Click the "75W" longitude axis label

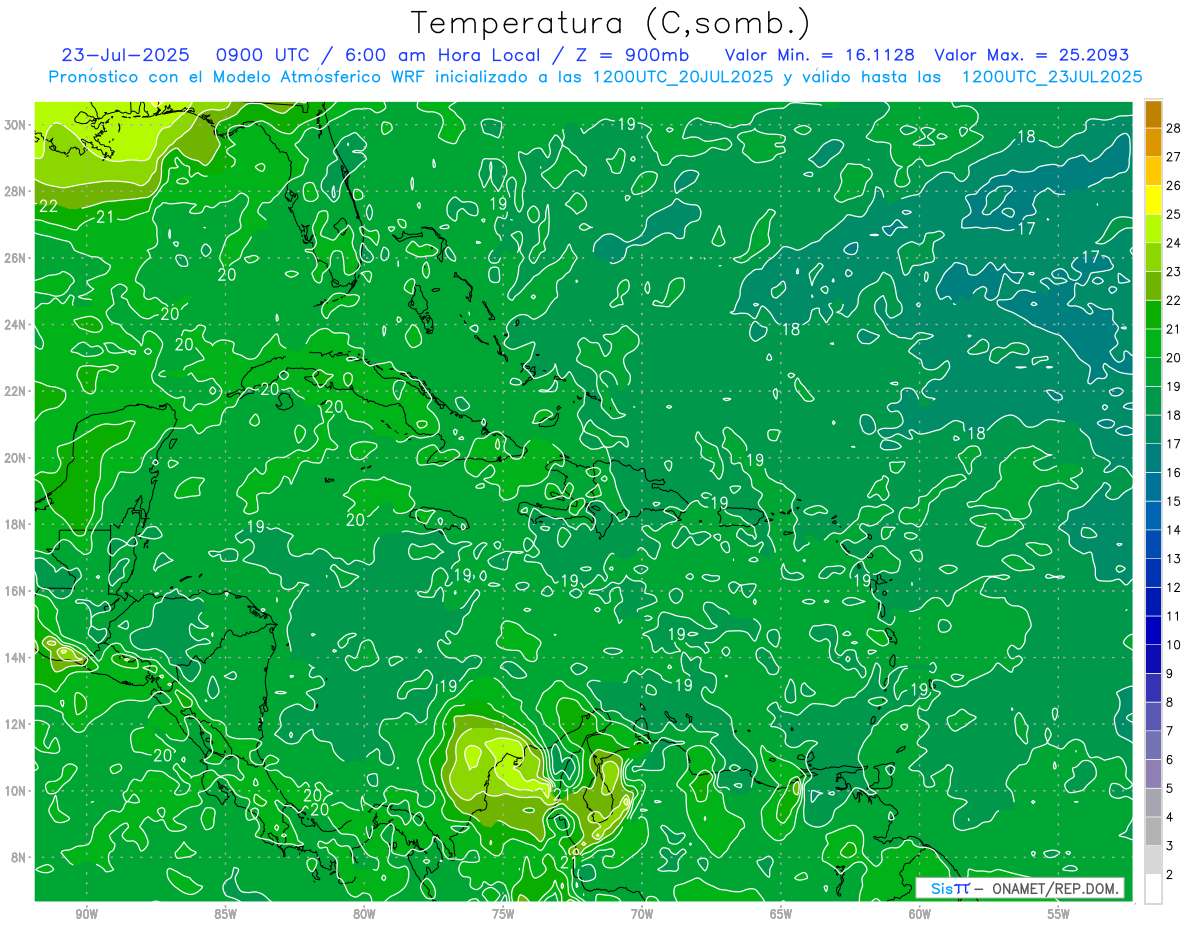tap(503, 914)
